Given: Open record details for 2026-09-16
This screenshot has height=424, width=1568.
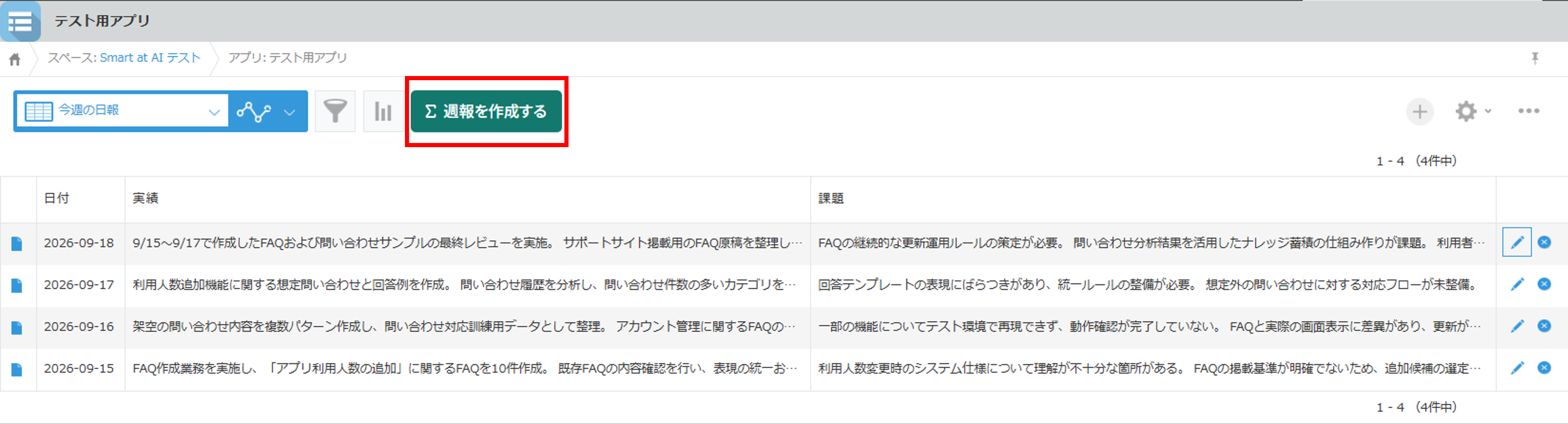Looking at the screenshot, I should click(x=17, y=327).
